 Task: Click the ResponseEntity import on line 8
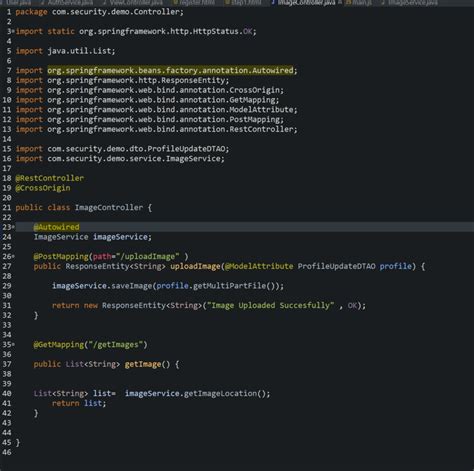136,80
